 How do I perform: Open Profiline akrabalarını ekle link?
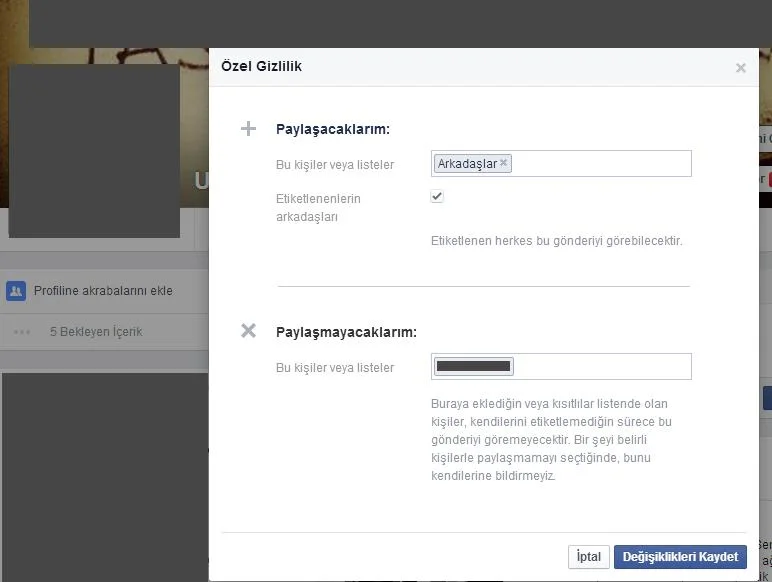[x=103, y=291]
